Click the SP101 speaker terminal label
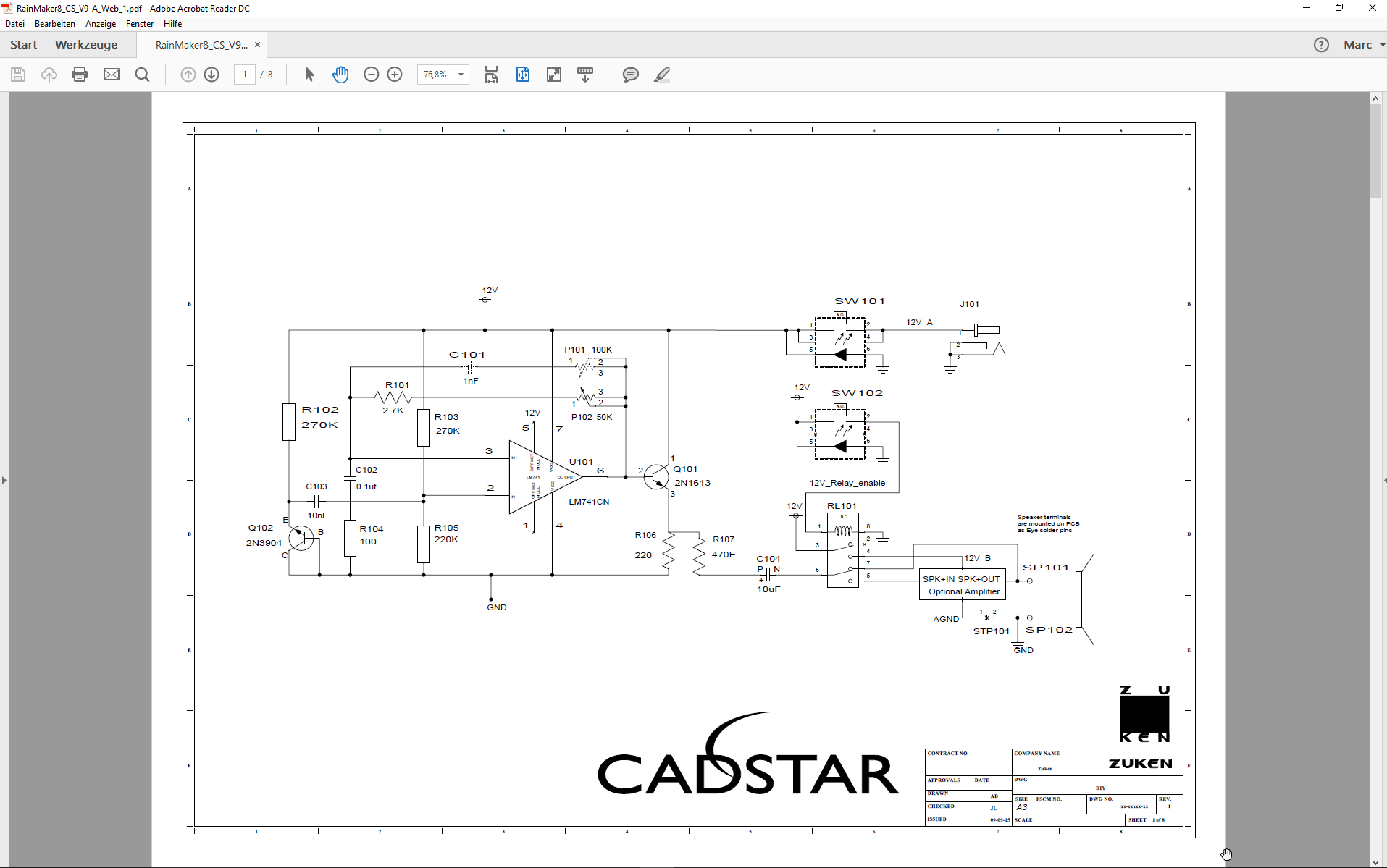 pyautogui.click(x=1046, y=568)
